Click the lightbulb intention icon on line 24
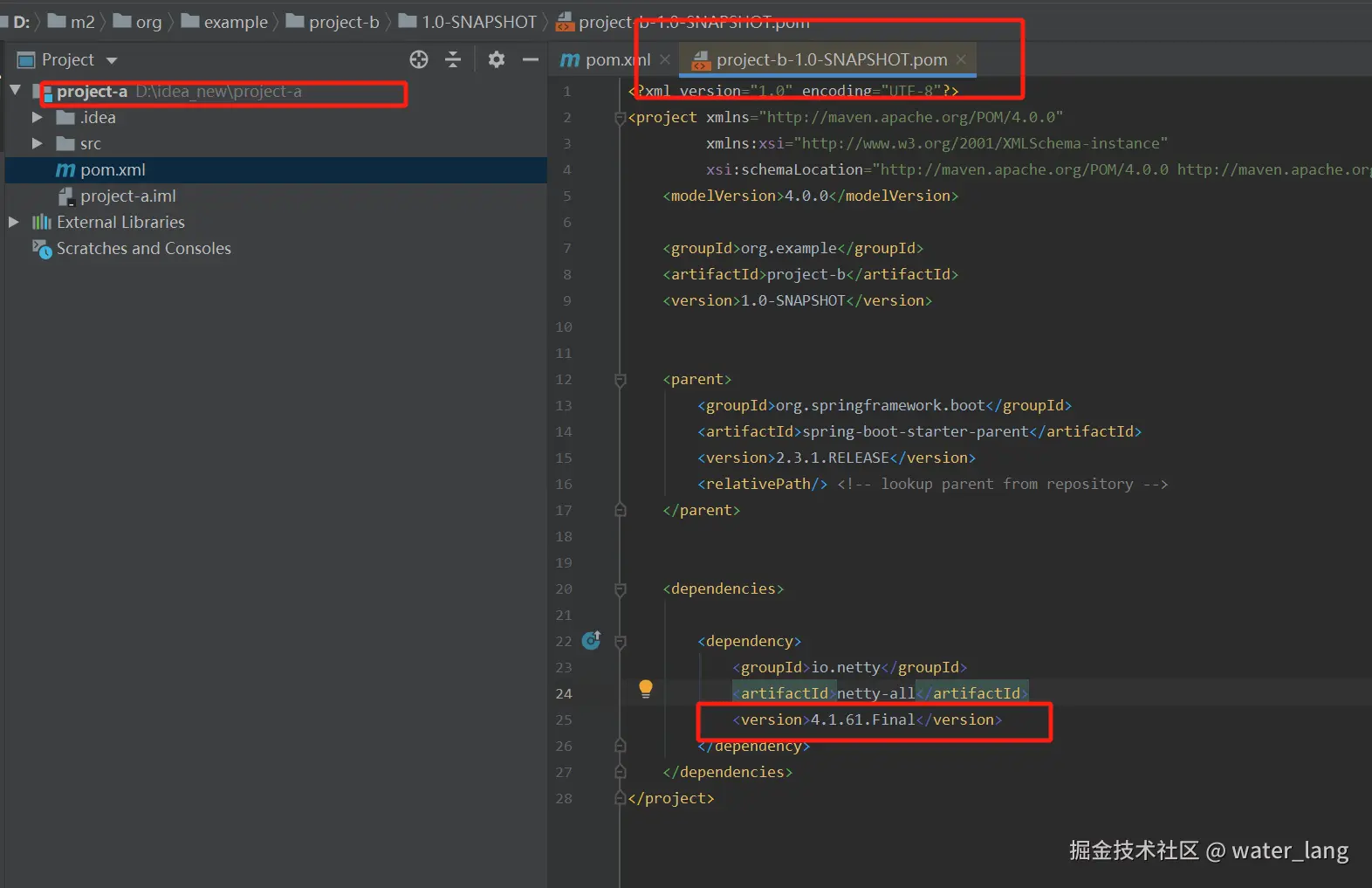1372x888 pixels. pyautogui.click(x=646, y=689)
